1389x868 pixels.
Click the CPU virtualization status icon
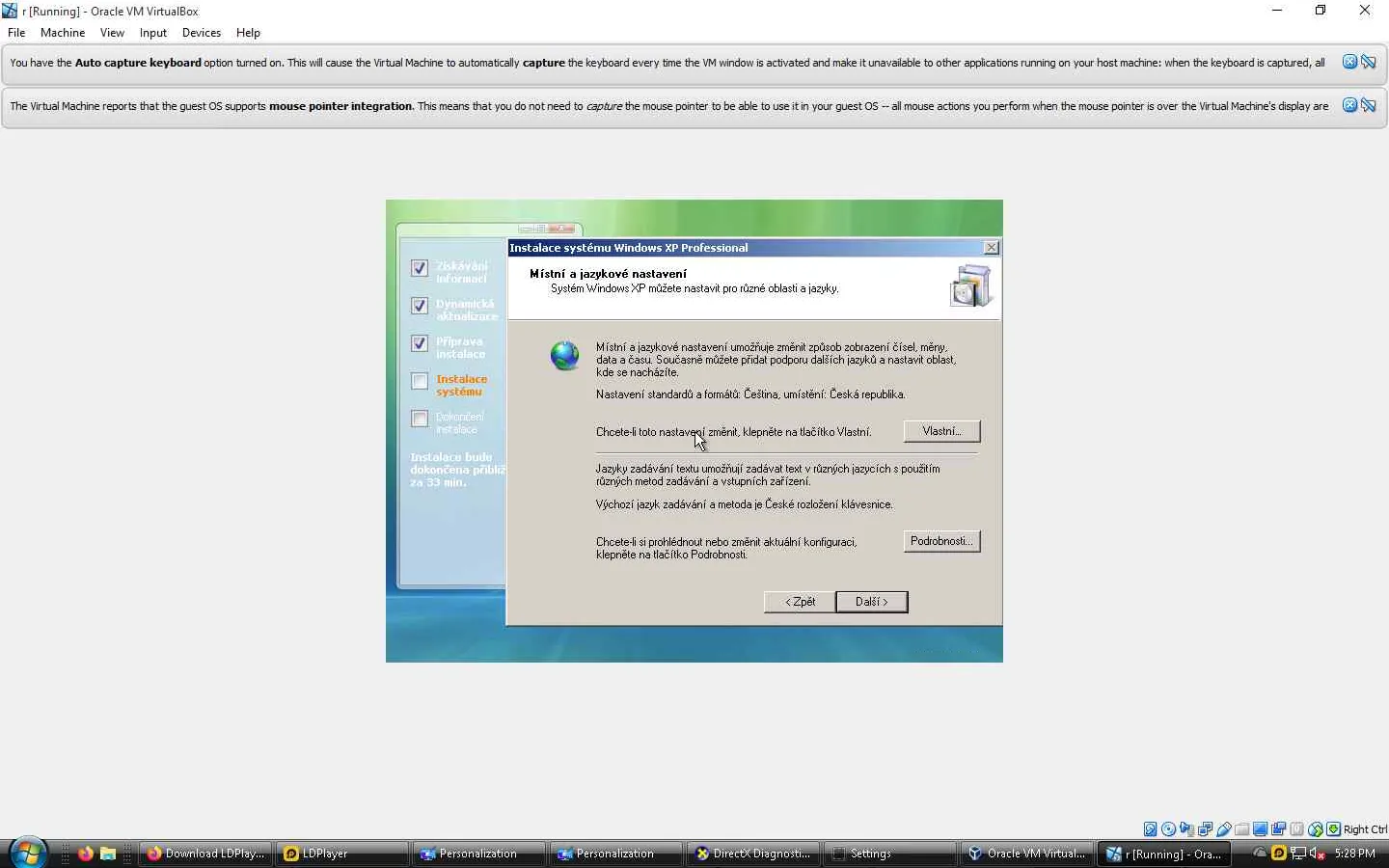(1296, 829)
